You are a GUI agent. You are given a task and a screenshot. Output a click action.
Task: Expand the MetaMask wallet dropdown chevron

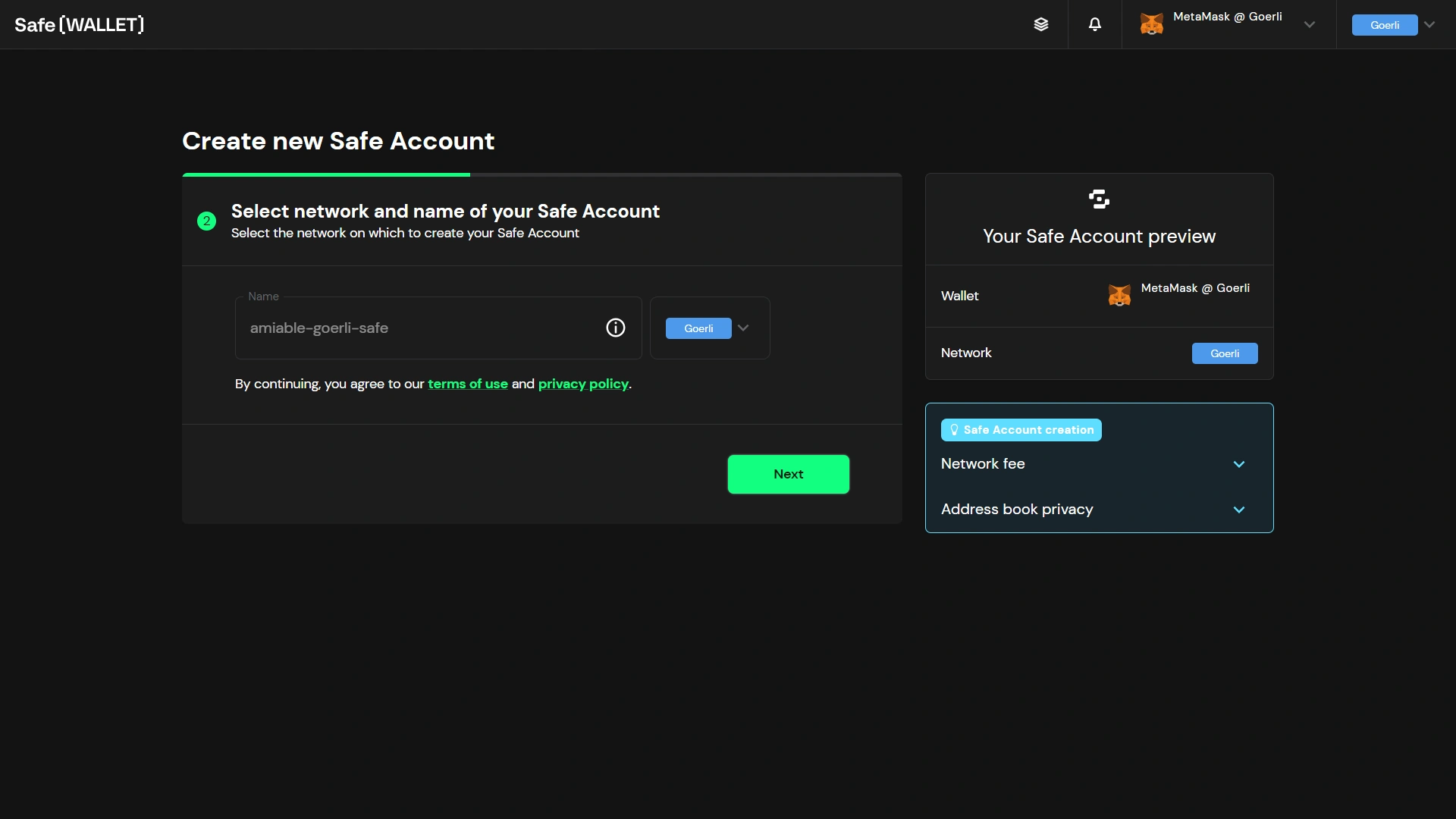pyautogui.click(x=1310, y=24)
